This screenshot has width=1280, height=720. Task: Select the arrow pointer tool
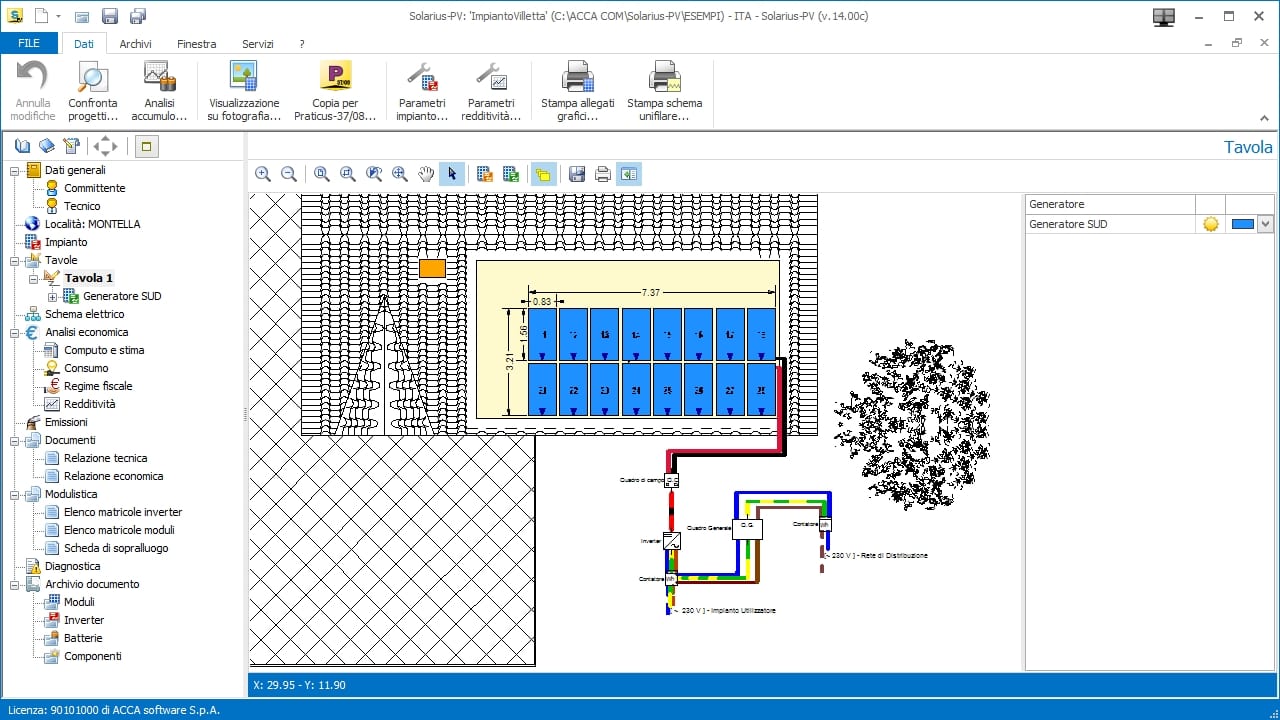[x=452, y=174]
